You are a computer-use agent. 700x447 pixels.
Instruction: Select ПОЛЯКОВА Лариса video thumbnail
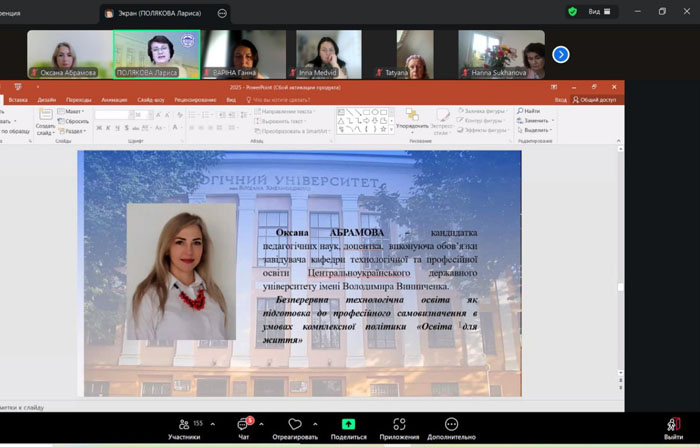pyautogui.click(x=157, y=54)
